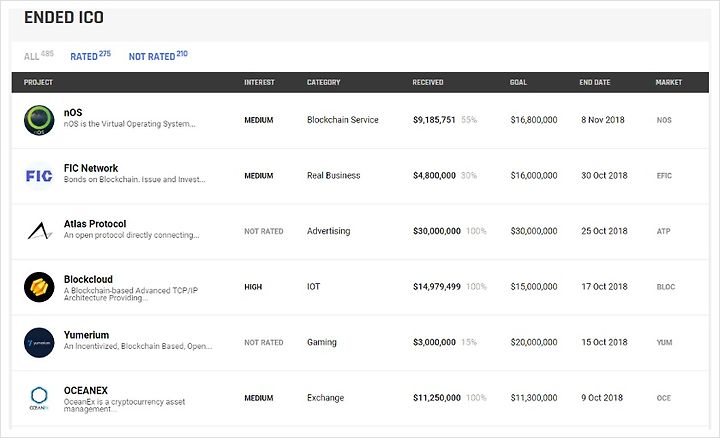Sort by the MARKET column header
The image size is (720, 438).
(669, 82)
